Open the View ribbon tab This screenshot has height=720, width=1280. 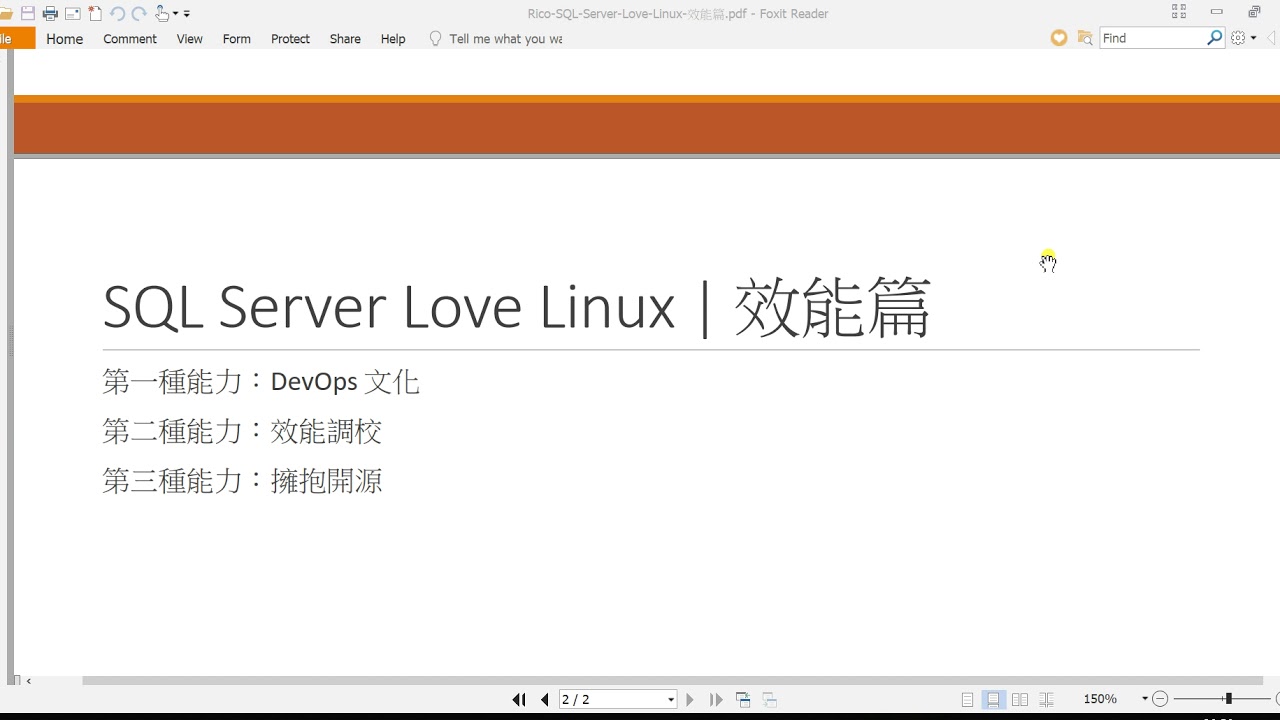pyautogui.click(x=189, y=39)
